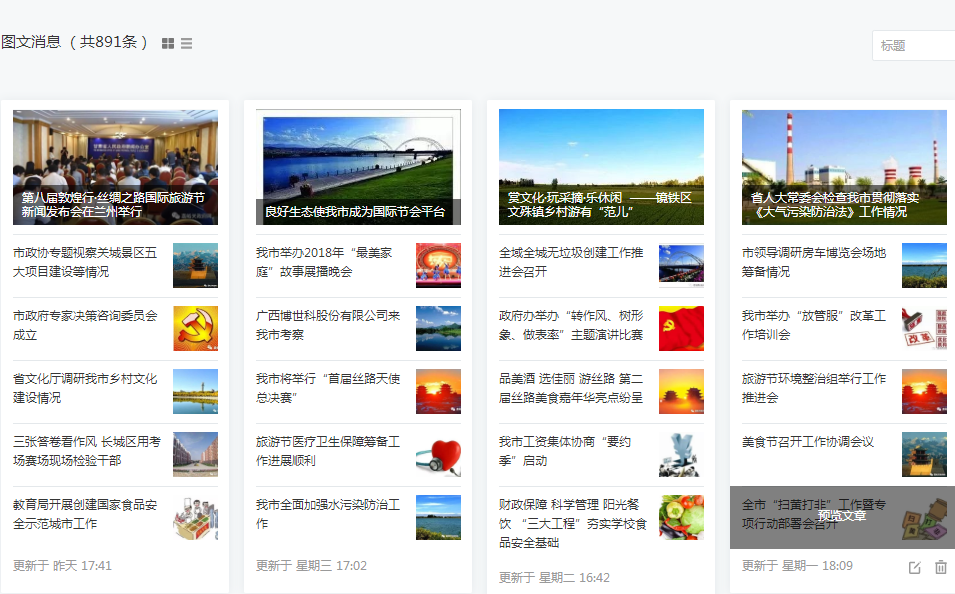Click 预览文章 overlay on 扫黄打非 article
Viewport: 955px width, 594px height.
pyautogui.click(x=841, y=516)
